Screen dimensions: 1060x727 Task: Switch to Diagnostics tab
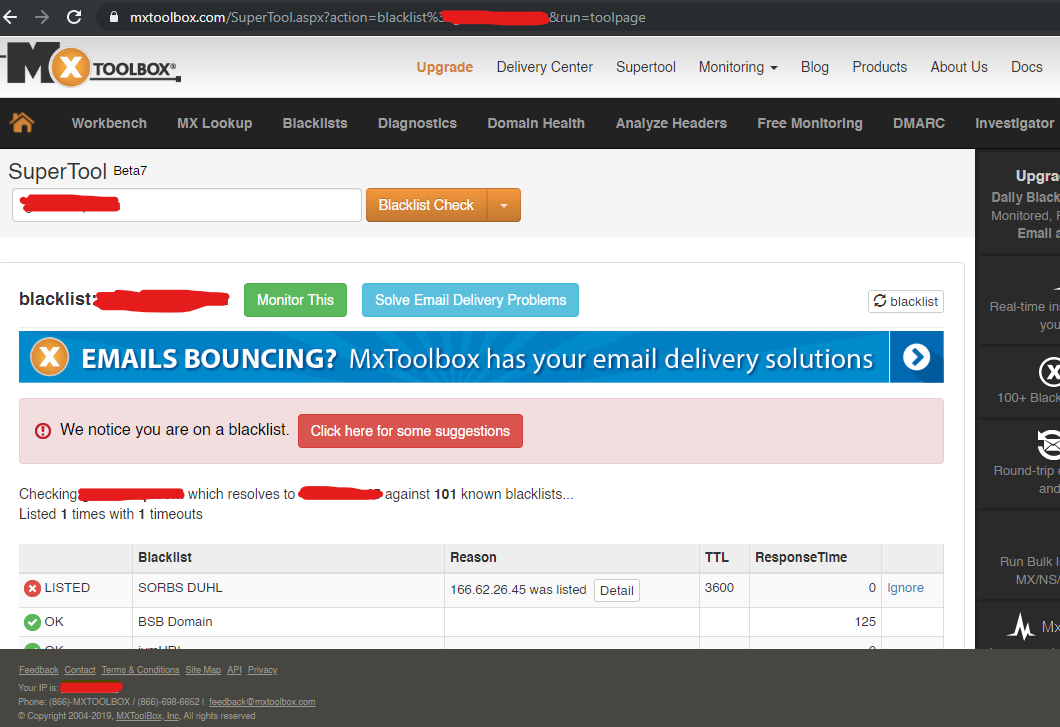pos(417,123)
